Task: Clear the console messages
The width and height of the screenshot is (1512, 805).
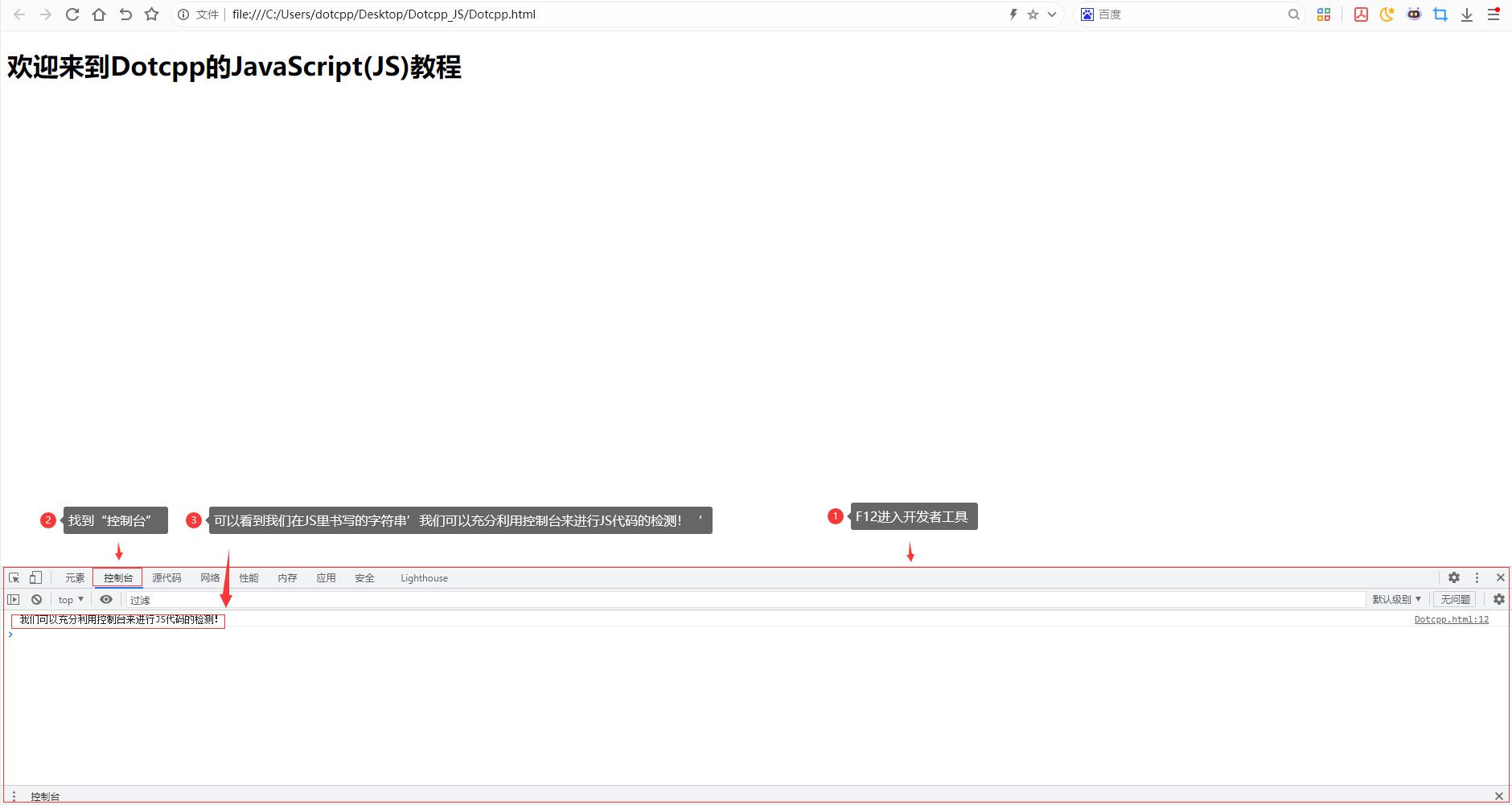Action: pos(36,599)
